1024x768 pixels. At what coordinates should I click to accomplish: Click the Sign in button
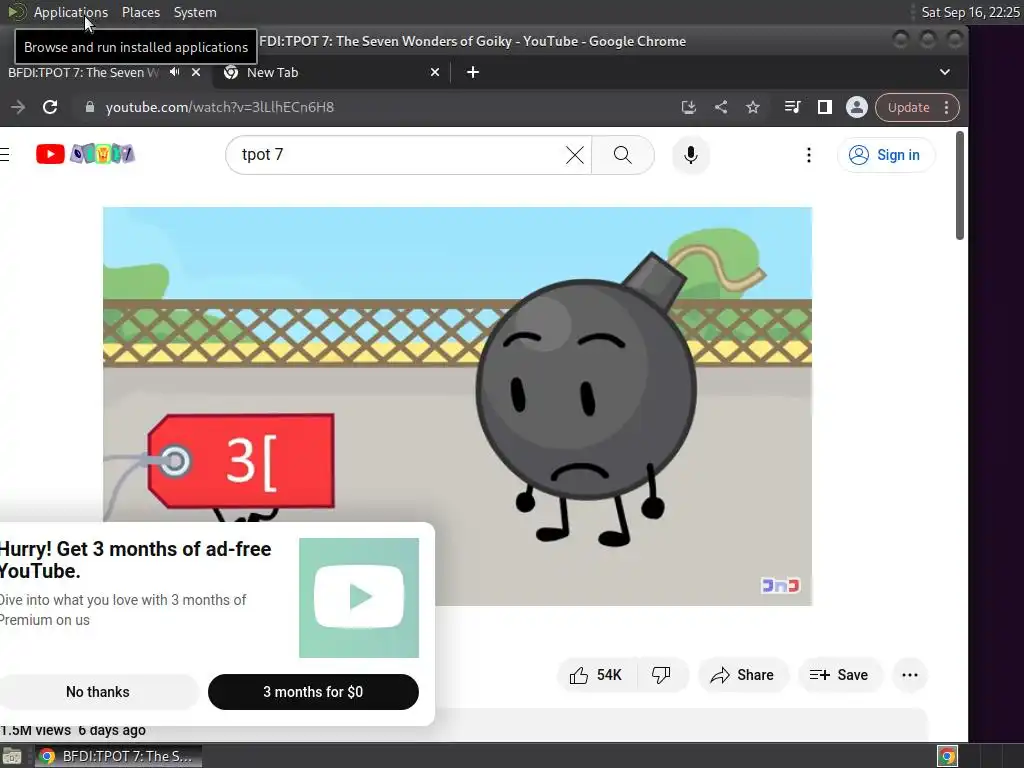886,155
